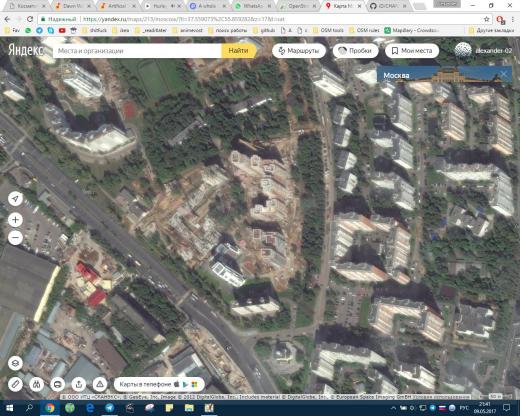
Task: Open the road events triangle icon
Action: pyautogui.click(x=100, y=384)
